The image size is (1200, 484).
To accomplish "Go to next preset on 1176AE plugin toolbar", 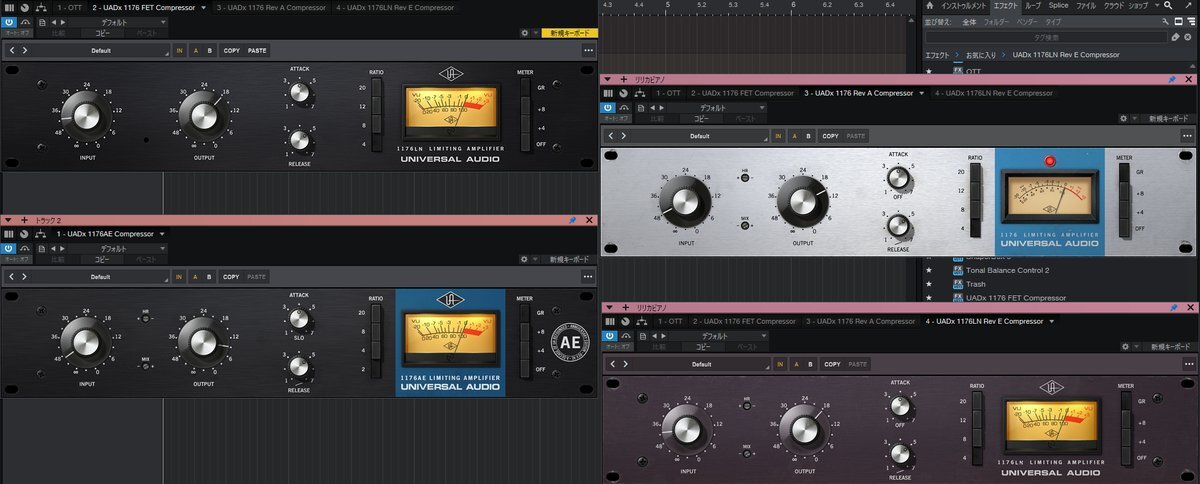I will (25, 277).
